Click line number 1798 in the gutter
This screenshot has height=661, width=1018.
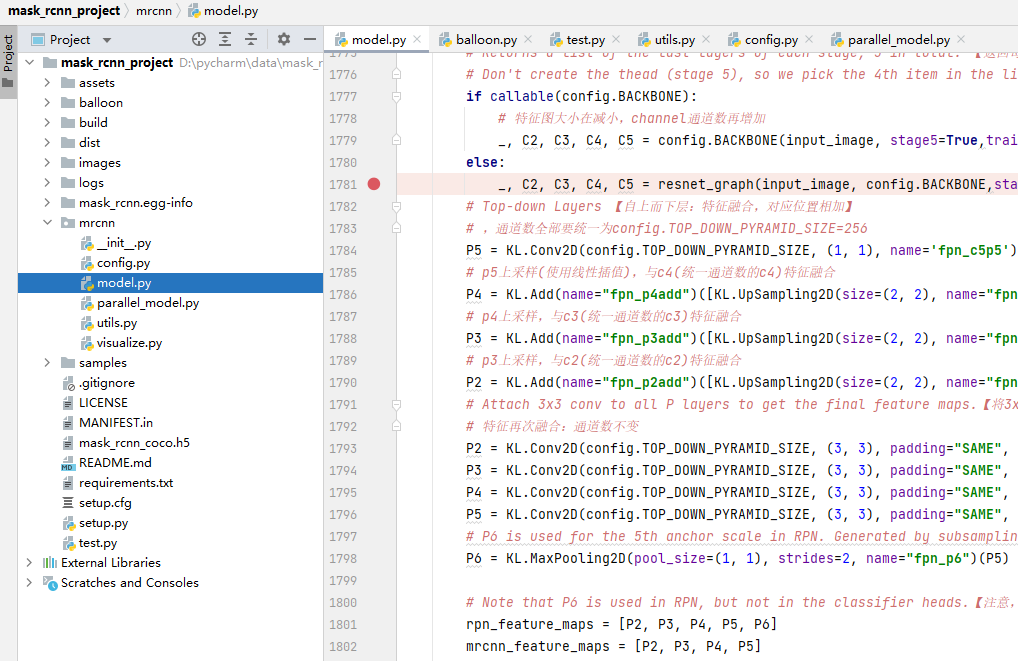pos(343,558)
